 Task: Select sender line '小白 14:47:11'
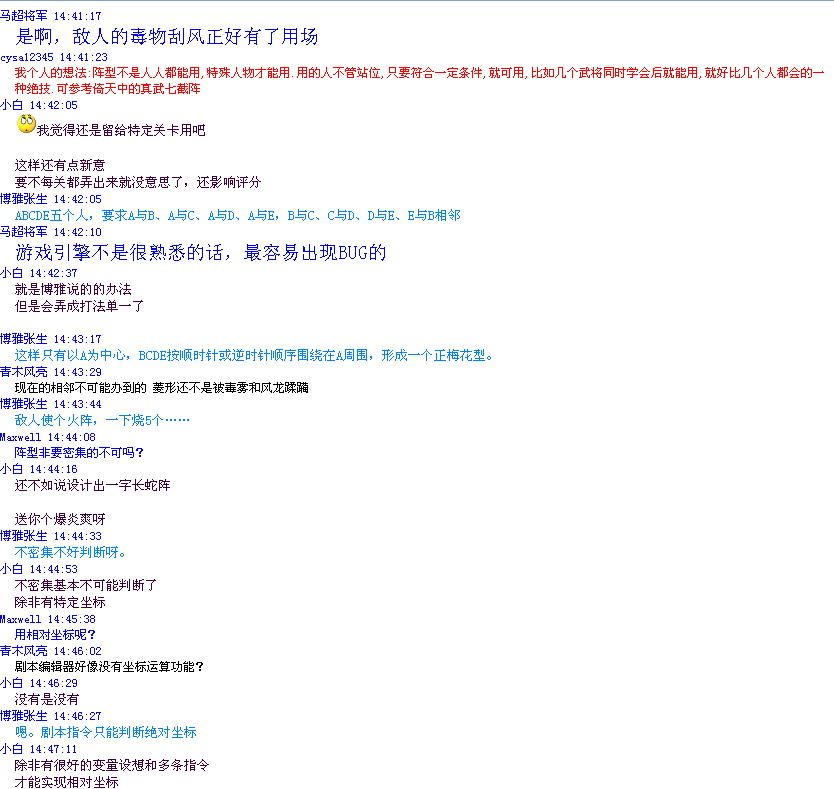[39, 749]
